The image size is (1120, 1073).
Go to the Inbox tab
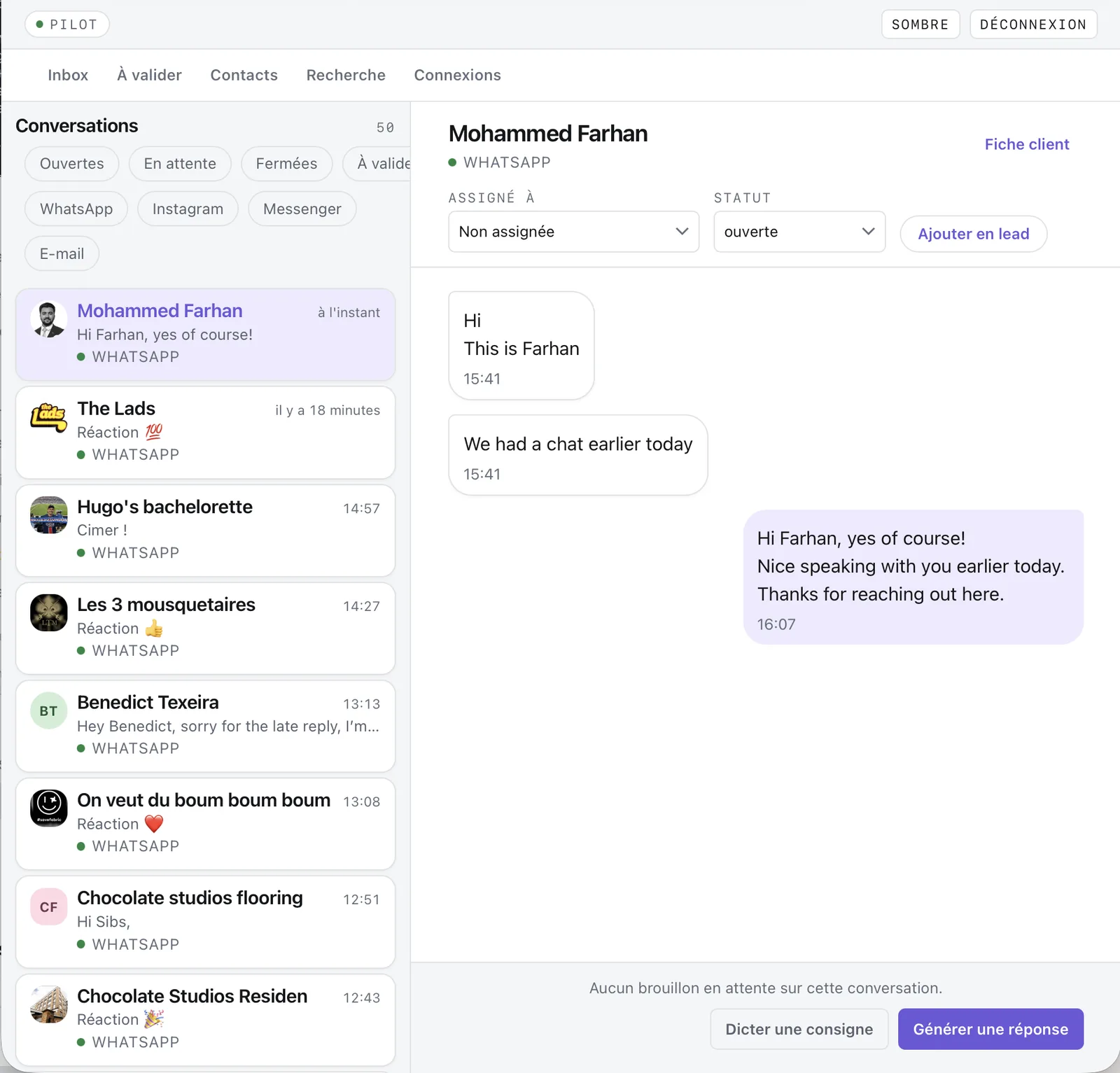pyautogui.click(x=68, y=75)
